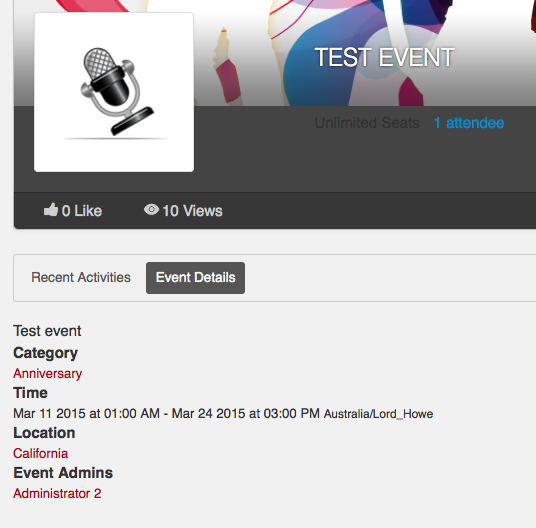Open the microphone event avatar image
The height and width of the screenshot is (528, 536).
pos(114,92)
